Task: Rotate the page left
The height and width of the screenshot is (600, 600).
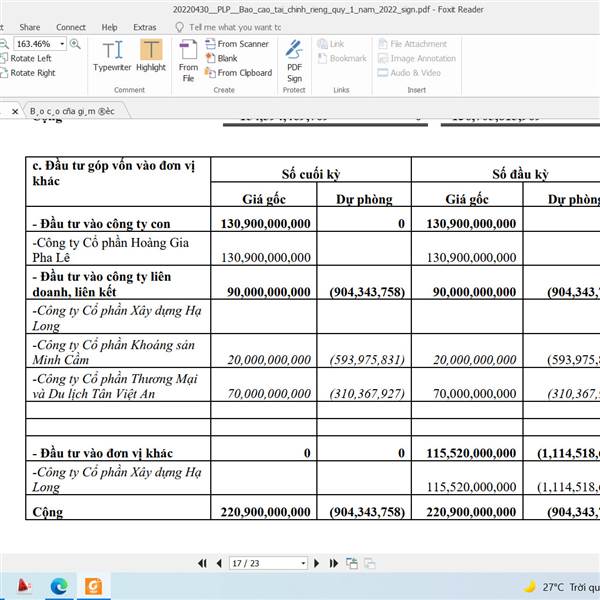Action: point(26,58)
